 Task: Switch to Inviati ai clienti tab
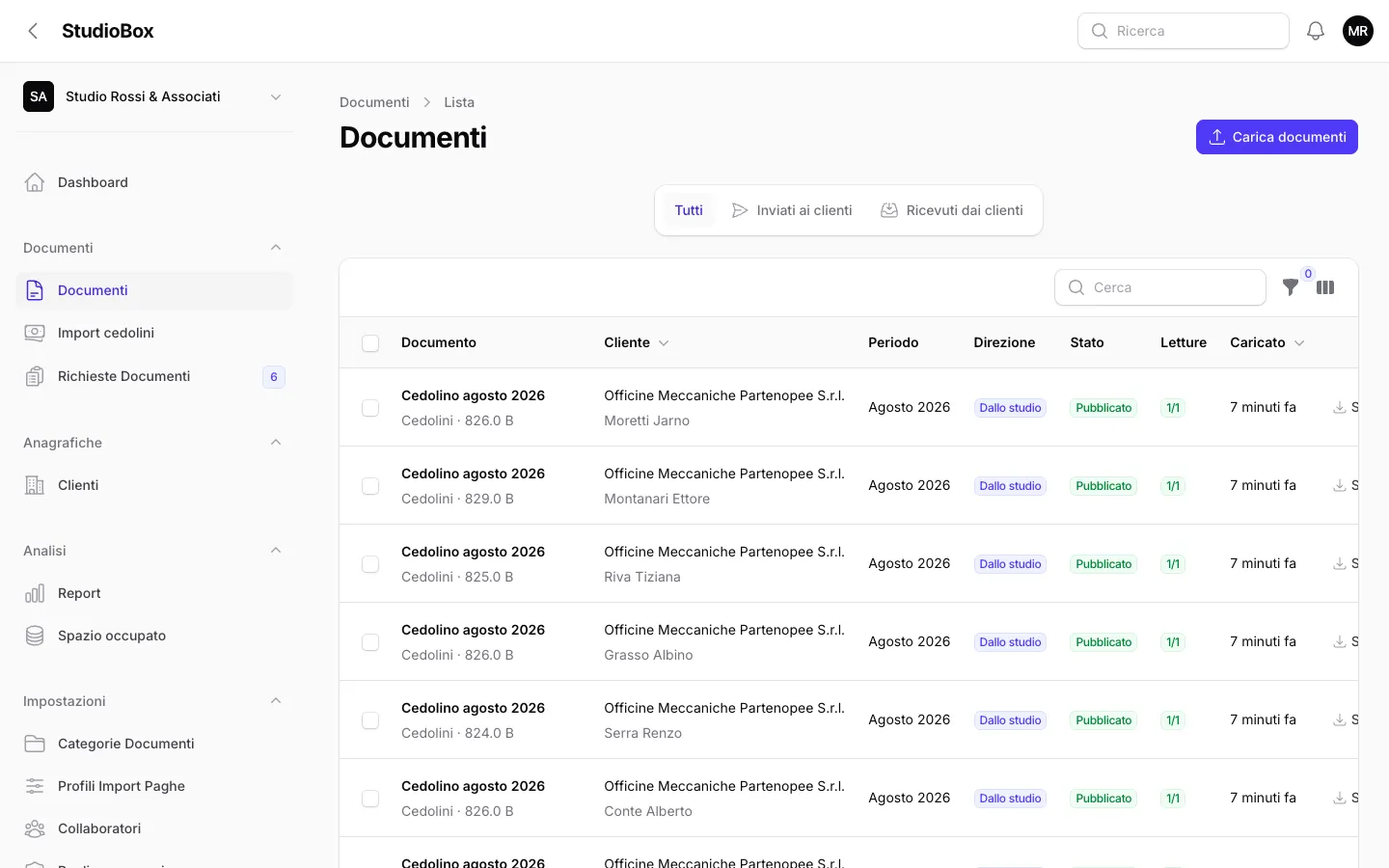click(x=792, y=210)
